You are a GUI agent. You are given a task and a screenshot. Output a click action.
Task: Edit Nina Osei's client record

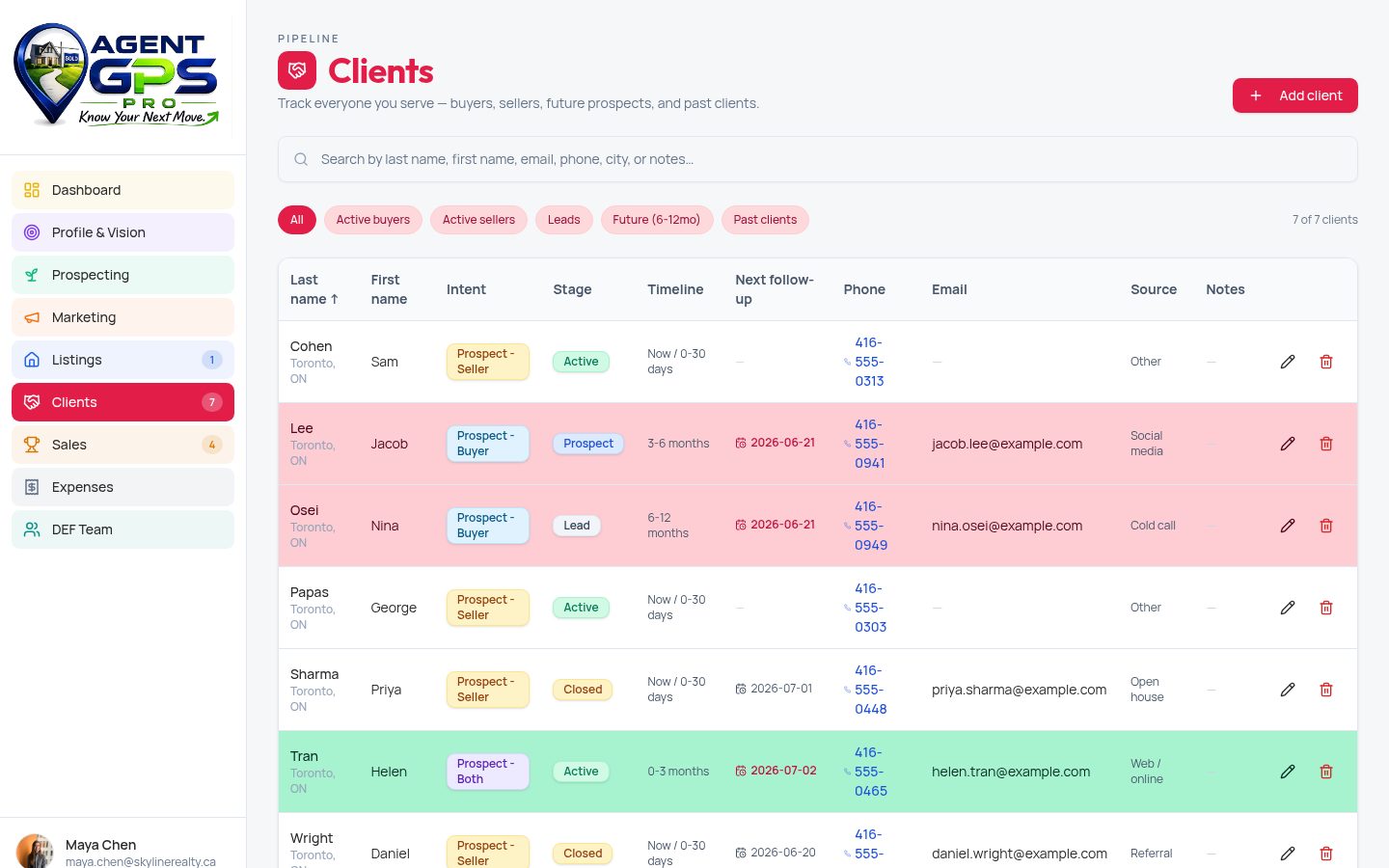pos(1288,526)
